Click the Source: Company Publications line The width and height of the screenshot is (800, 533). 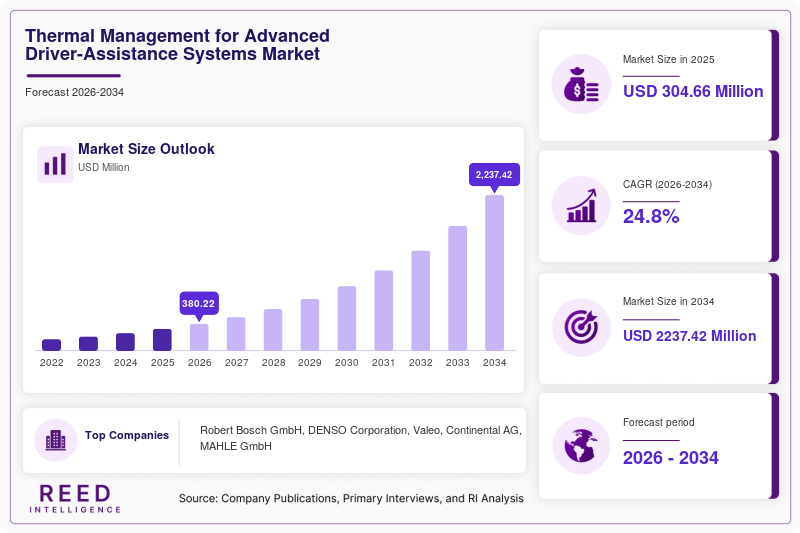(351, 498)
